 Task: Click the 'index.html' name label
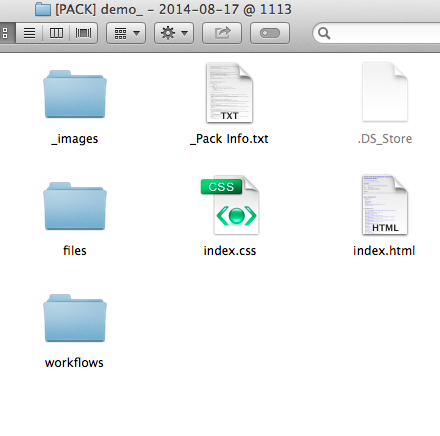coord(384,251)
